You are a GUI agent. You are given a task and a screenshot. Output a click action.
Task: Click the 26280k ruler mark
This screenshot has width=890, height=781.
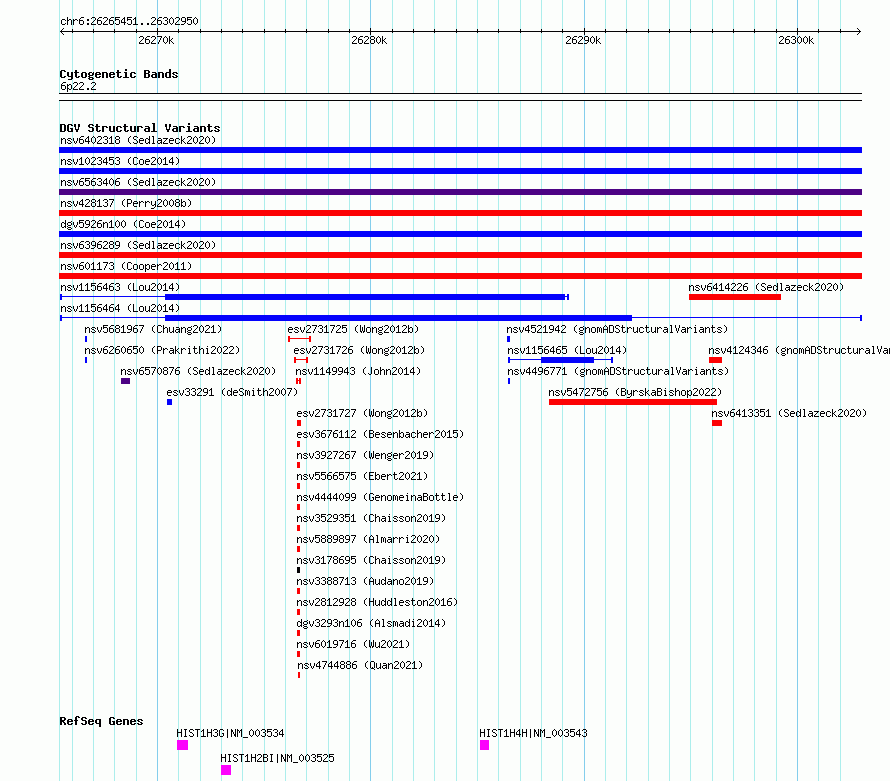point(369,40)
